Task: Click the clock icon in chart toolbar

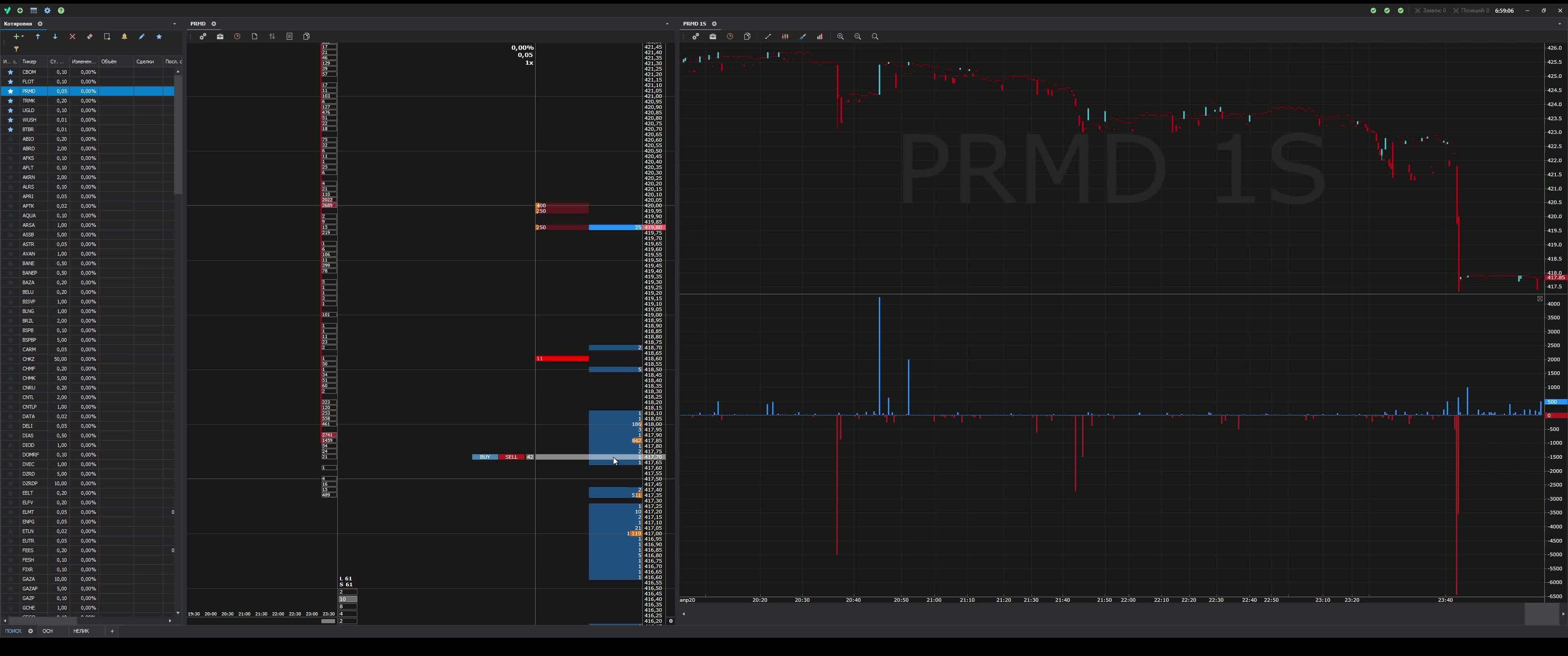Action: tap(730, 36)
